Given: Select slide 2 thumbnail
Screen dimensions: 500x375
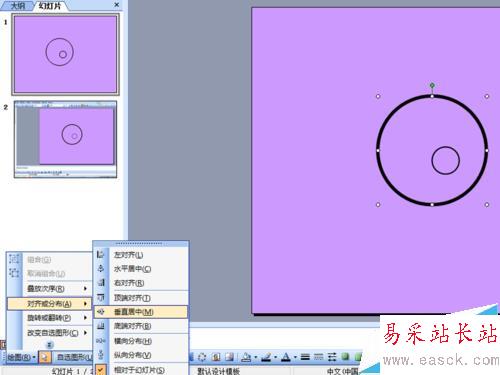Looking at the screenshot, I should pos(65,139).
